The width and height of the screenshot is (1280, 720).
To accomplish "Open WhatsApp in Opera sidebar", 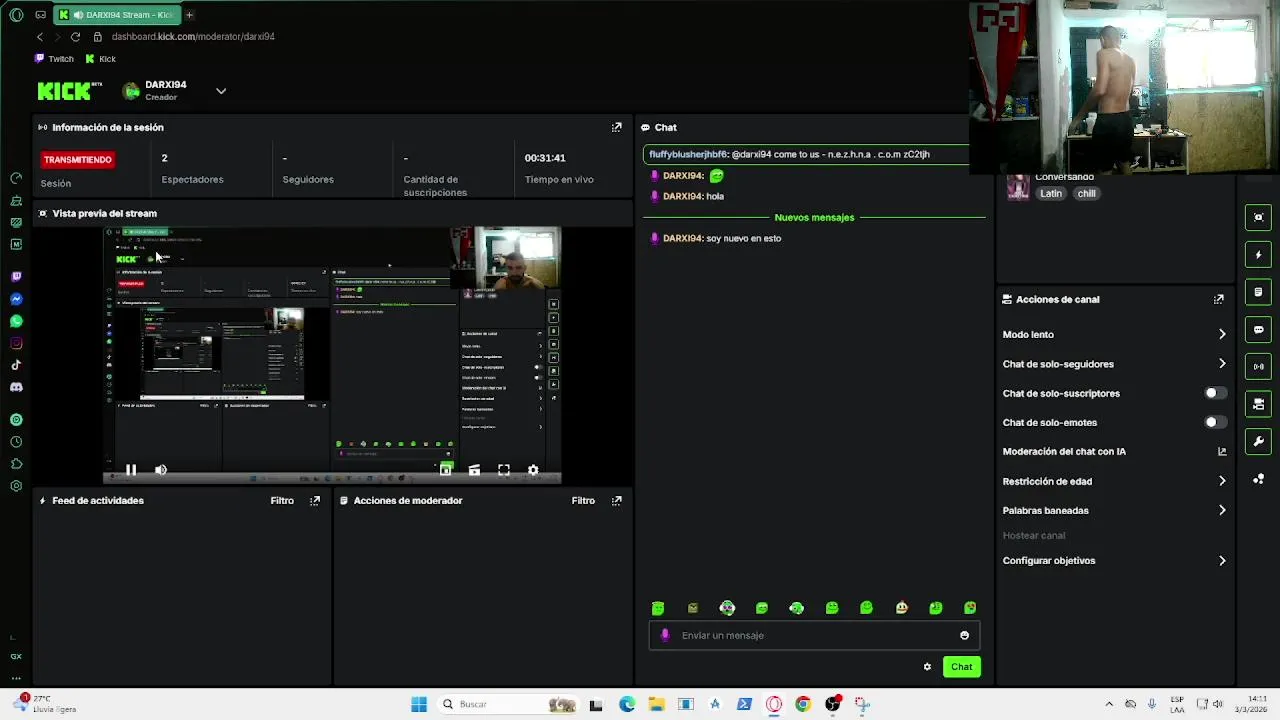I will (x=16, y=321).
